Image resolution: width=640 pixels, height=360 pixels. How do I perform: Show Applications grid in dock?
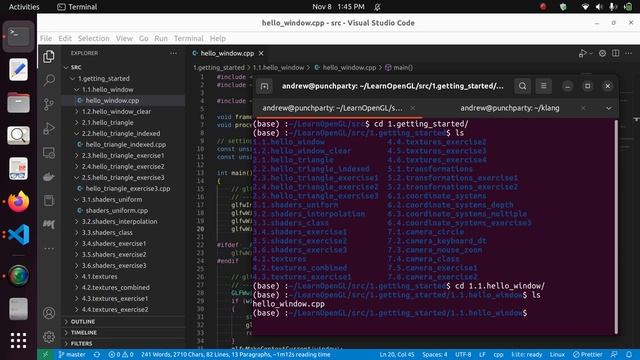click(x=18, y=340)
